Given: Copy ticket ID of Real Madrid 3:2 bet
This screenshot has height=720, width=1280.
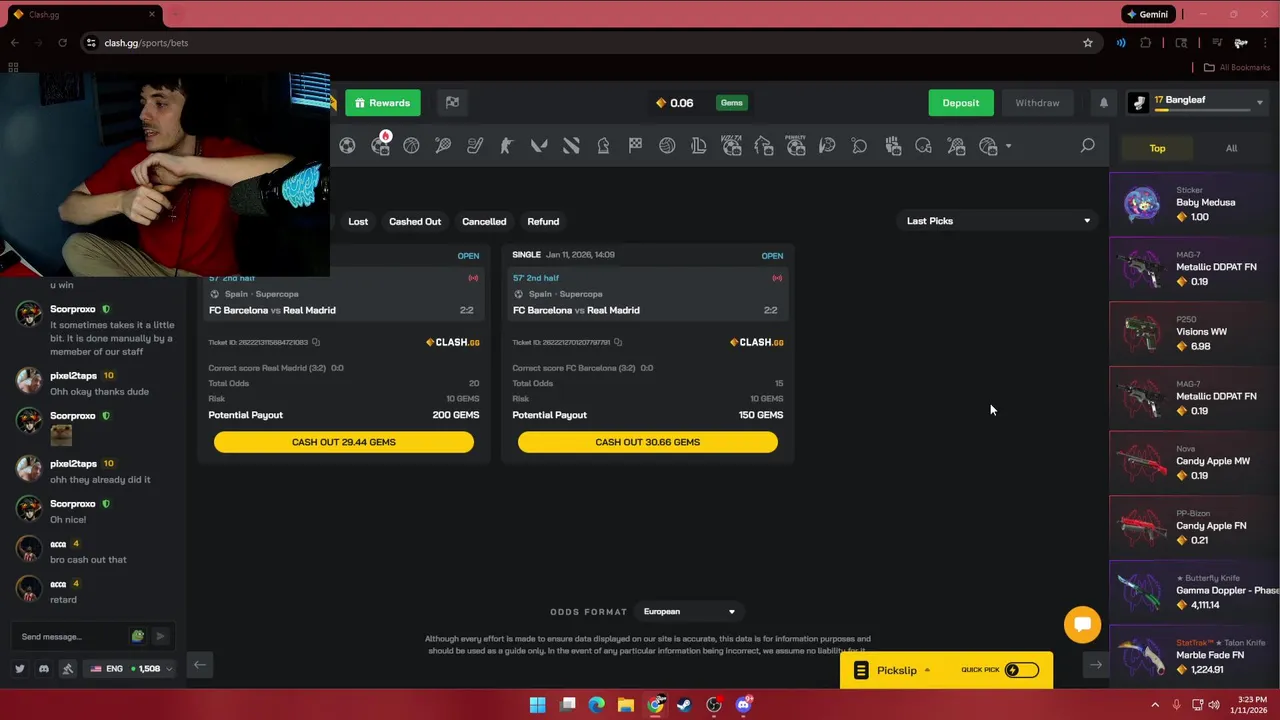Looking at the screenshot, I should tap(316, 342).
